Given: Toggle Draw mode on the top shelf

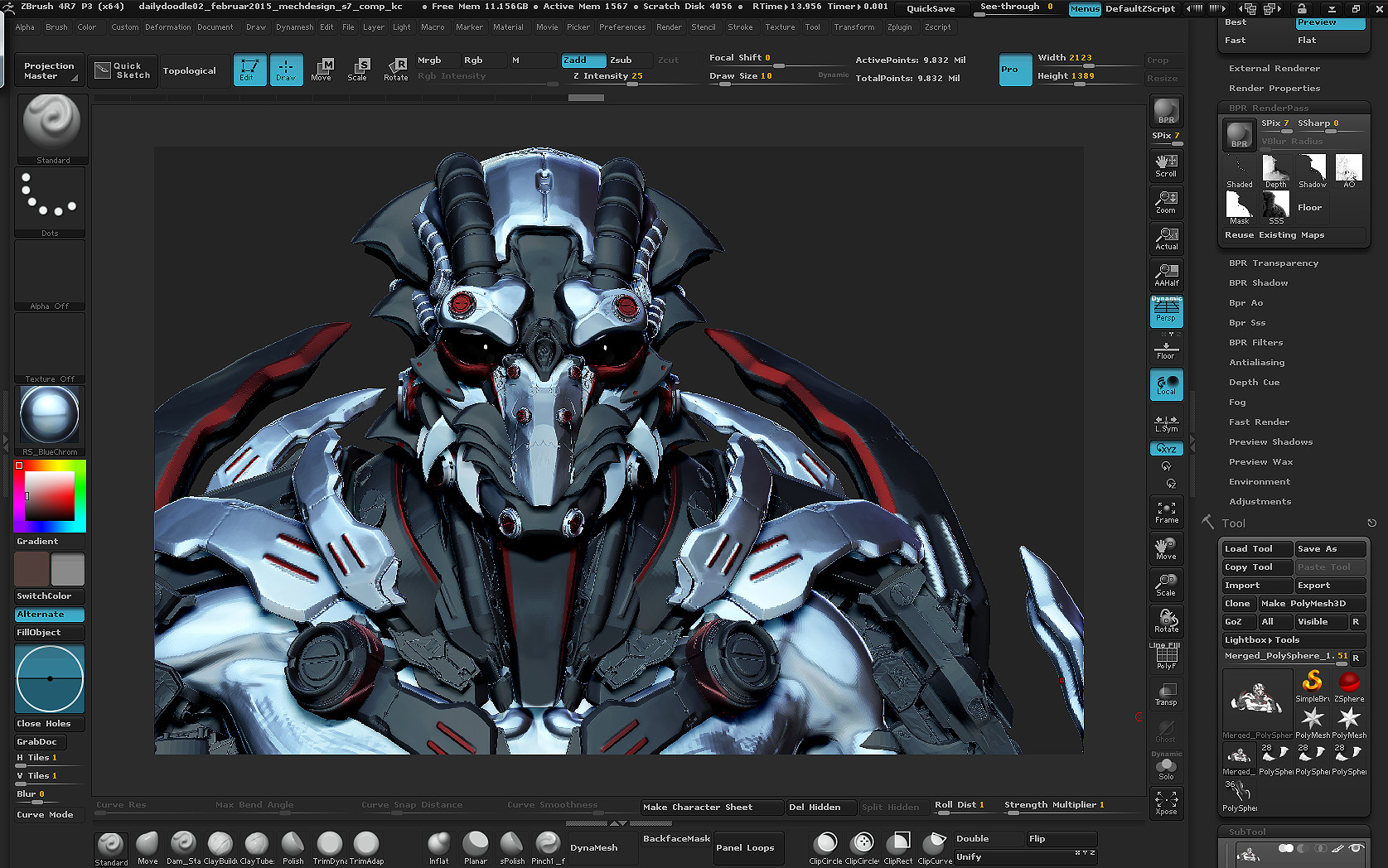Looking at the screenshot, I should tap(286, 70).
